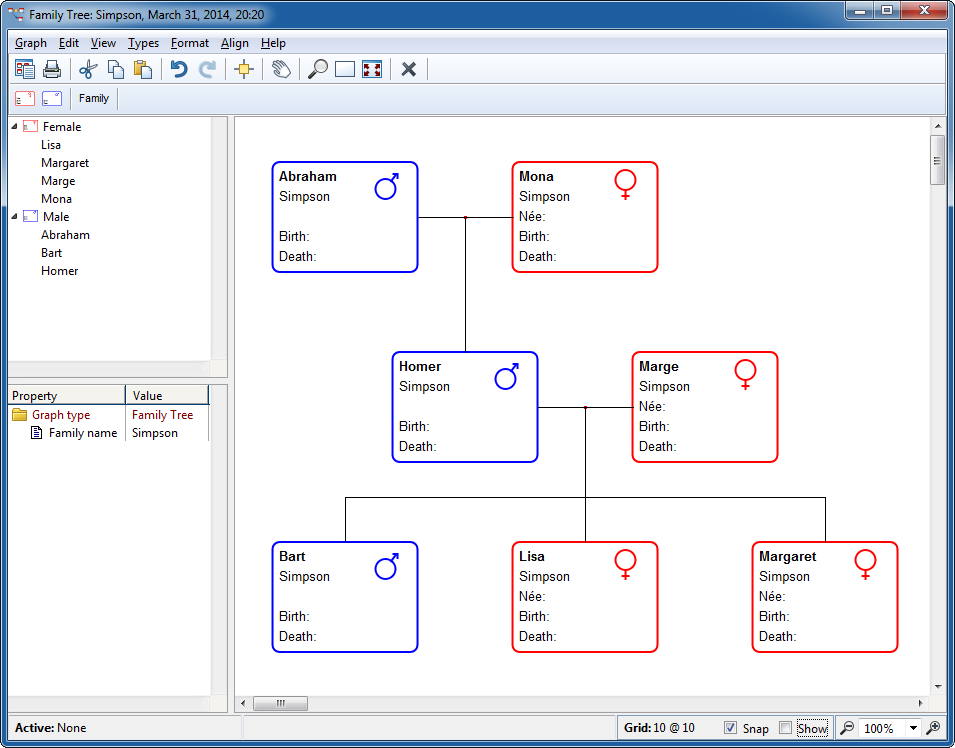Toggle the Snap checkbox
Viewport: 955px width, 748px height.
(x=733, y=728)
